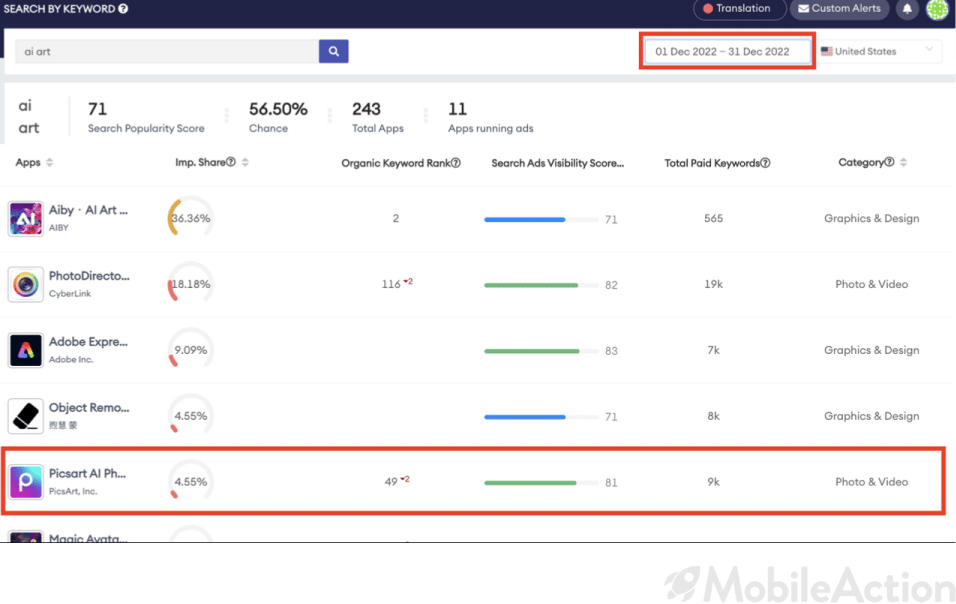Screen dimensions: 956x604
Task: Click the search magnifier button
Action: (x=334, y=51)
